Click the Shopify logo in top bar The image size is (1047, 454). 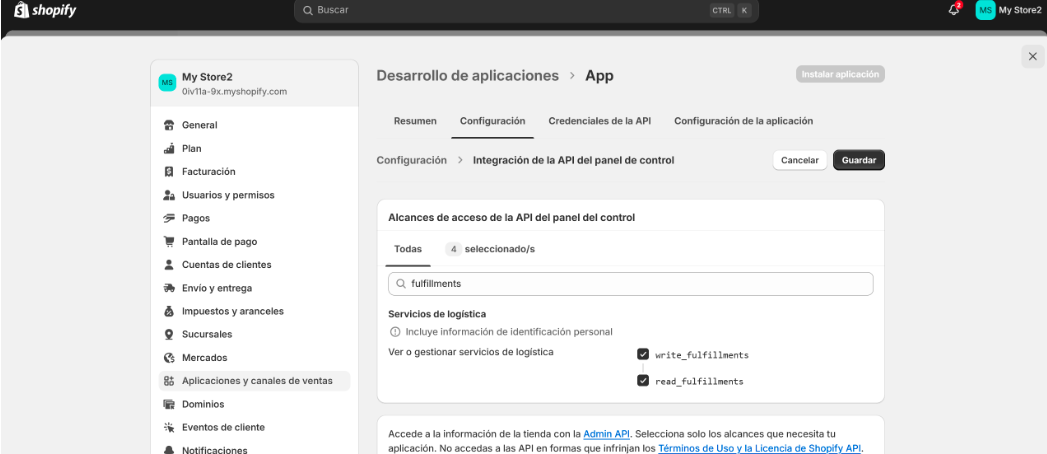click(x=42, y=10)
